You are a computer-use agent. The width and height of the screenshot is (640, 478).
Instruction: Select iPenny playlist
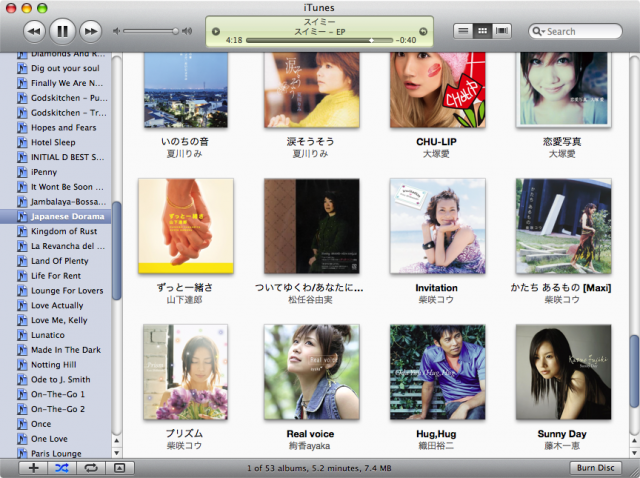coord(56,172)
